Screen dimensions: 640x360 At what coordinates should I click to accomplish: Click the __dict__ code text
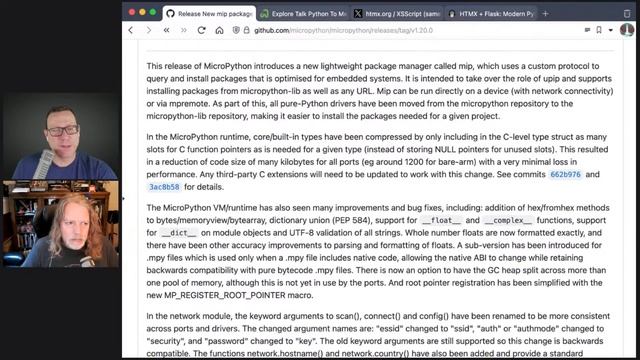[x=179, y=233]
